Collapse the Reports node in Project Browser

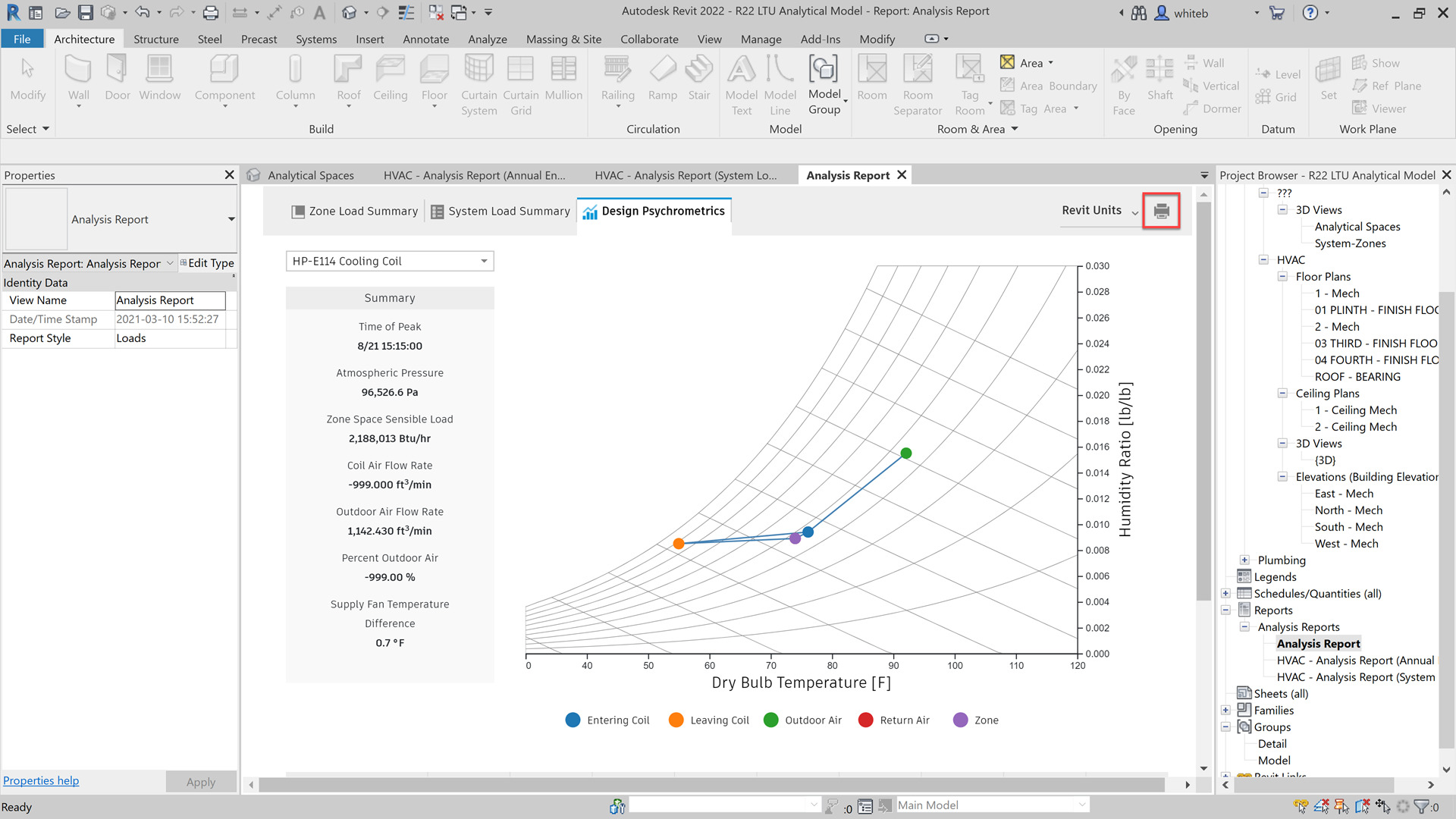1225,610
